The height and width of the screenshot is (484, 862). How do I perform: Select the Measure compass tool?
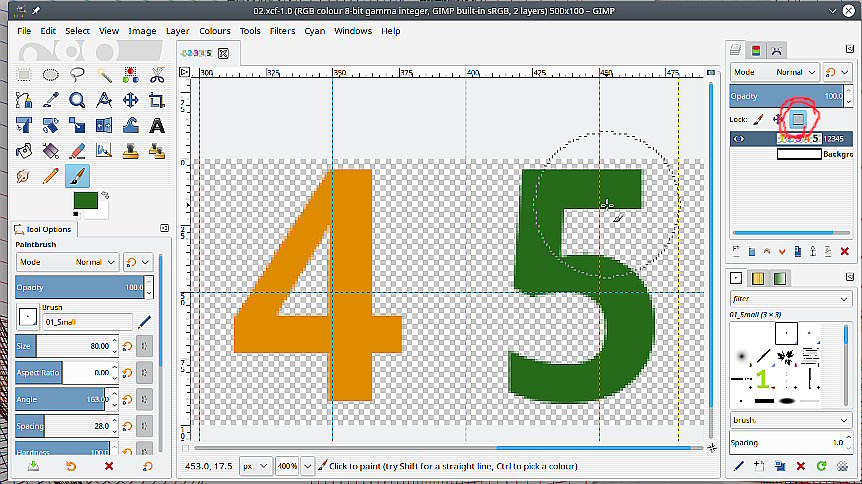[x=104, y=100]
